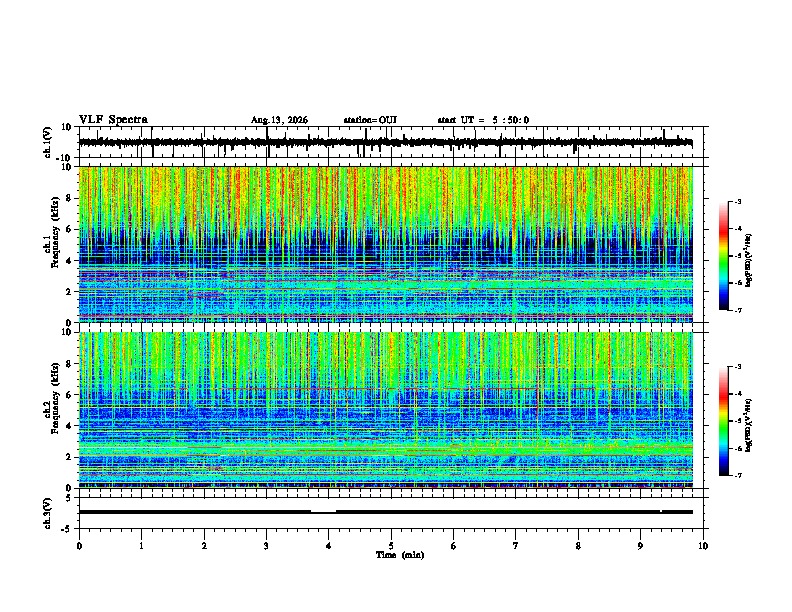Click time axis tick label "3"

(266, 546)
